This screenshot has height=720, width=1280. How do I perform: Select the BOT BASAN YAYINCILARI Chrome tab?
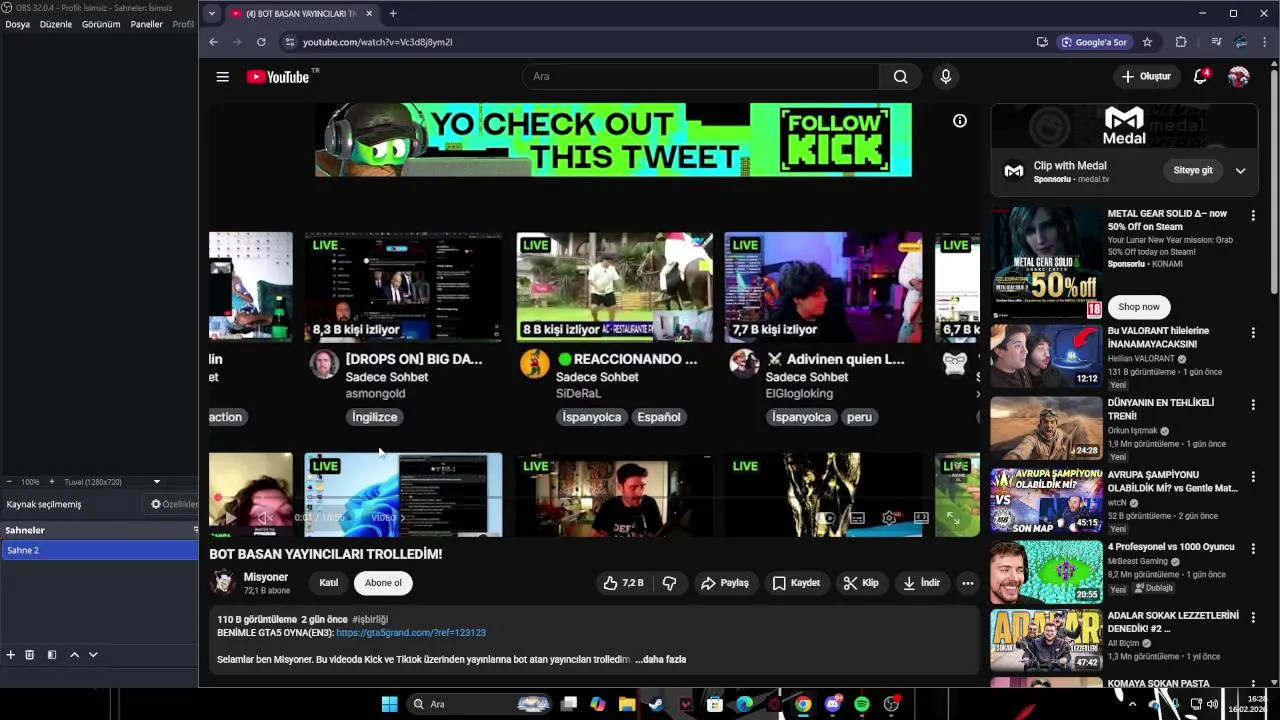pos(301,14)
